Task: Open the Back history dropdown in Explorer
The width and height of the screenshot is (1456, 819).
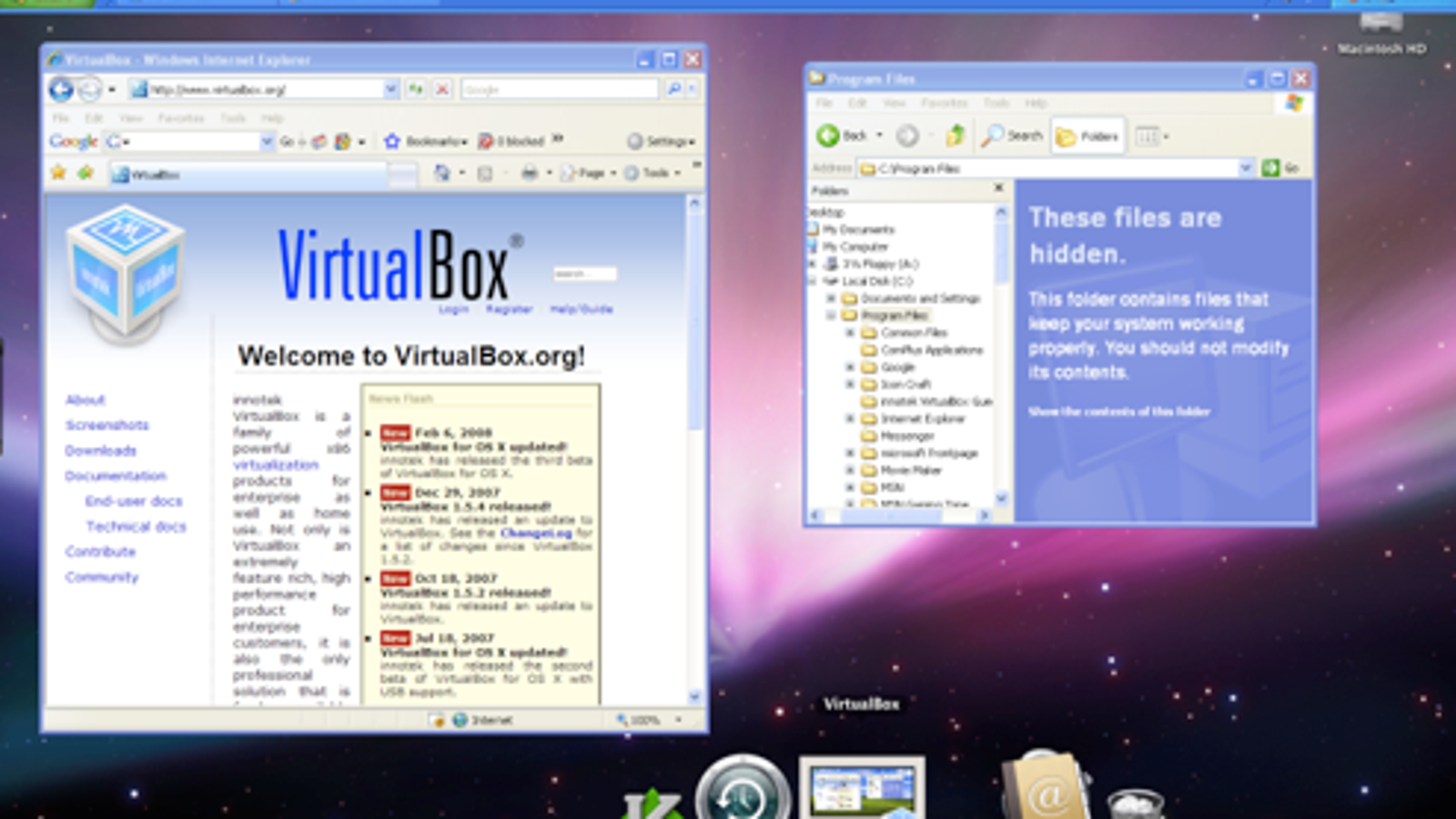Action: 879,136
